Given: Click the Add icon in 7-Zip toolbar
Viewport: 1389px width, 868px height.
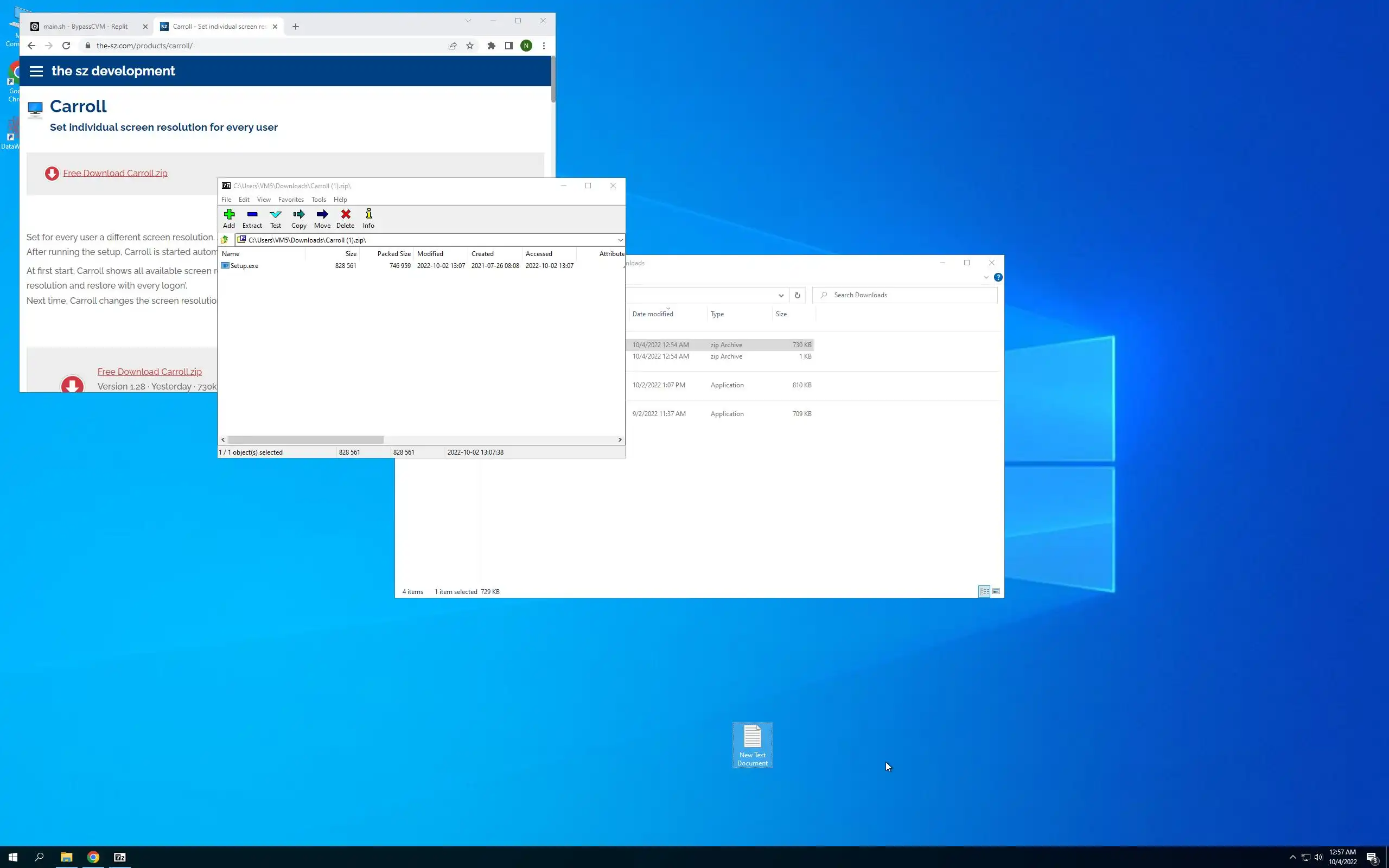Looking at the screenshot, I should (229, 218).
